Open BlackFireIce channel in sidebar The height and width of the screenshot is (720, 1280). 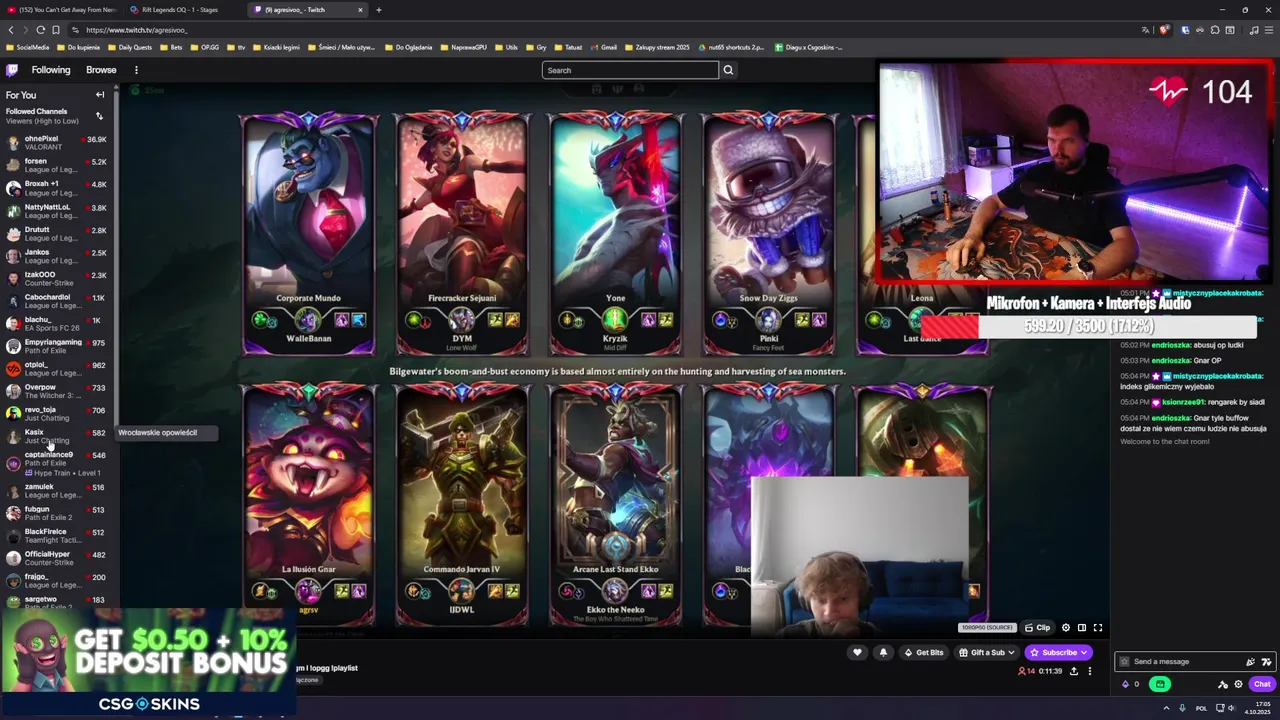point(56,536)
